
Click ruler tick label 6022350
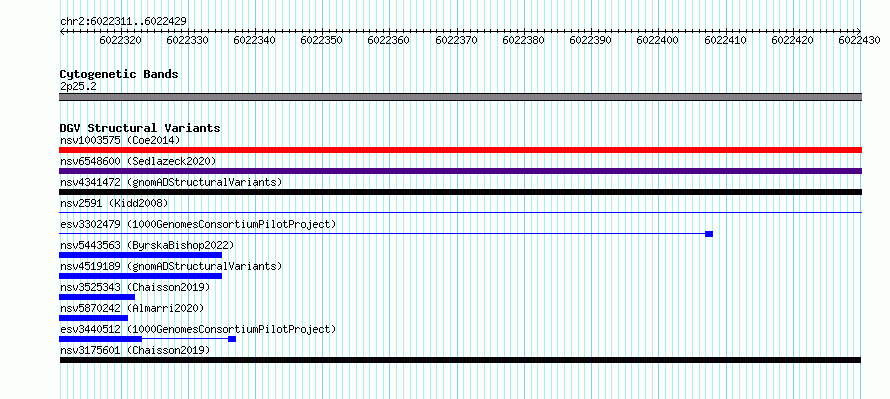(x=321, y=40)
